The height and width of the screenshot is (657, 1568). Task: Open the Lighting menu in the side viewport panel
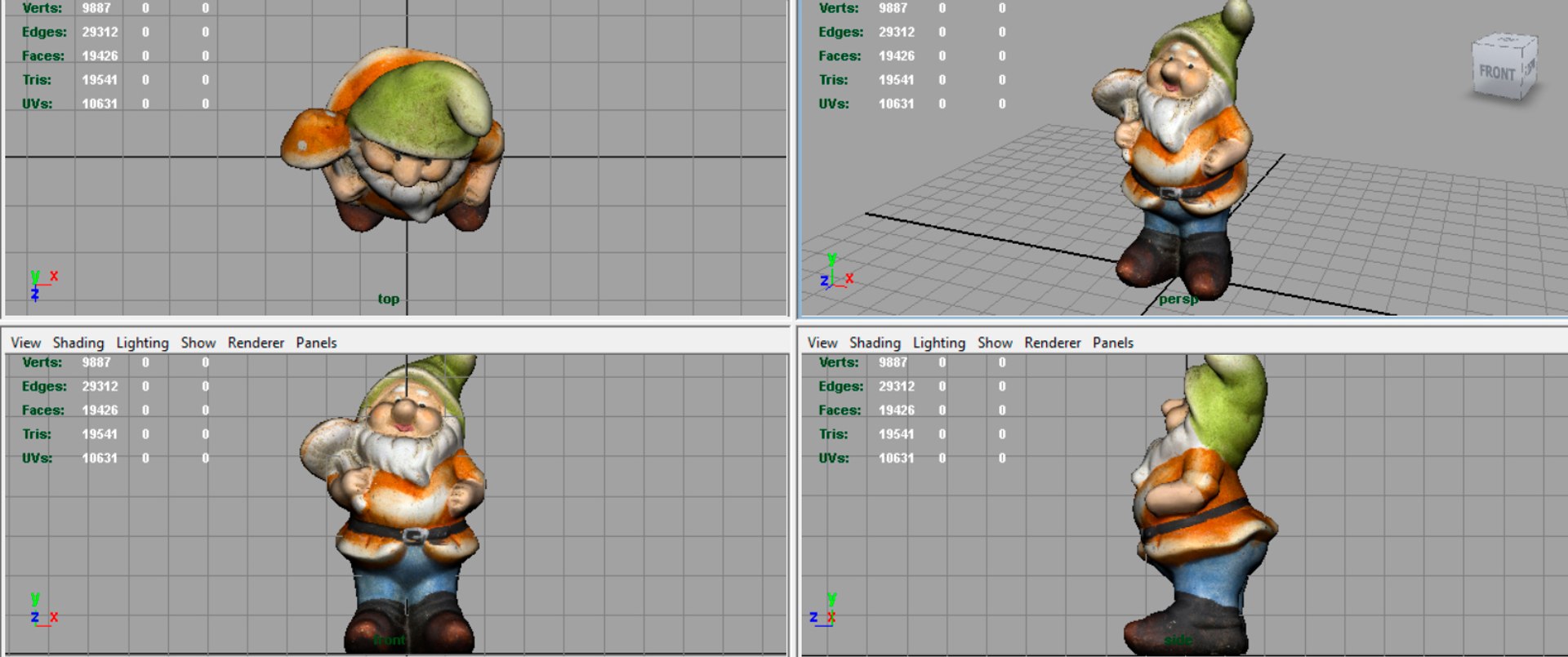click(x=939, y=343)
